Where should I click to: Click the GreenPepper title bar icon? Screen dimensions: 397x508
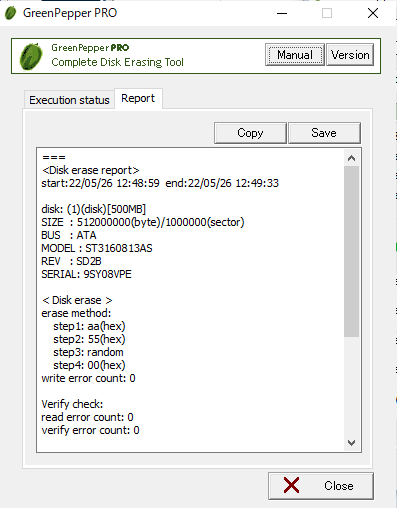pyautogui.click(x=11, y=13)
